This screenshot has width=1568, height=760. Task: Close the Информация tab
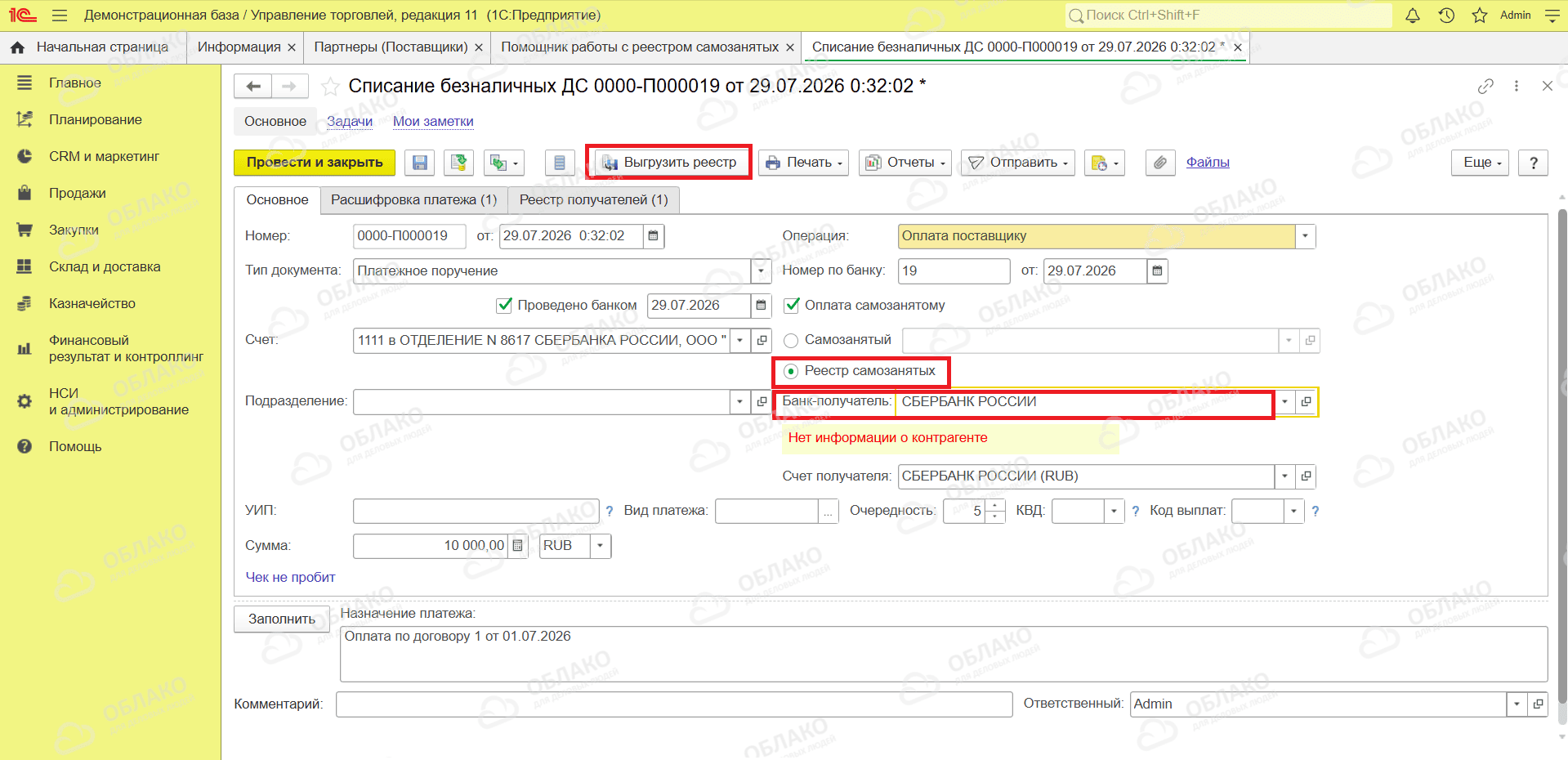click(x=292, y=48)
